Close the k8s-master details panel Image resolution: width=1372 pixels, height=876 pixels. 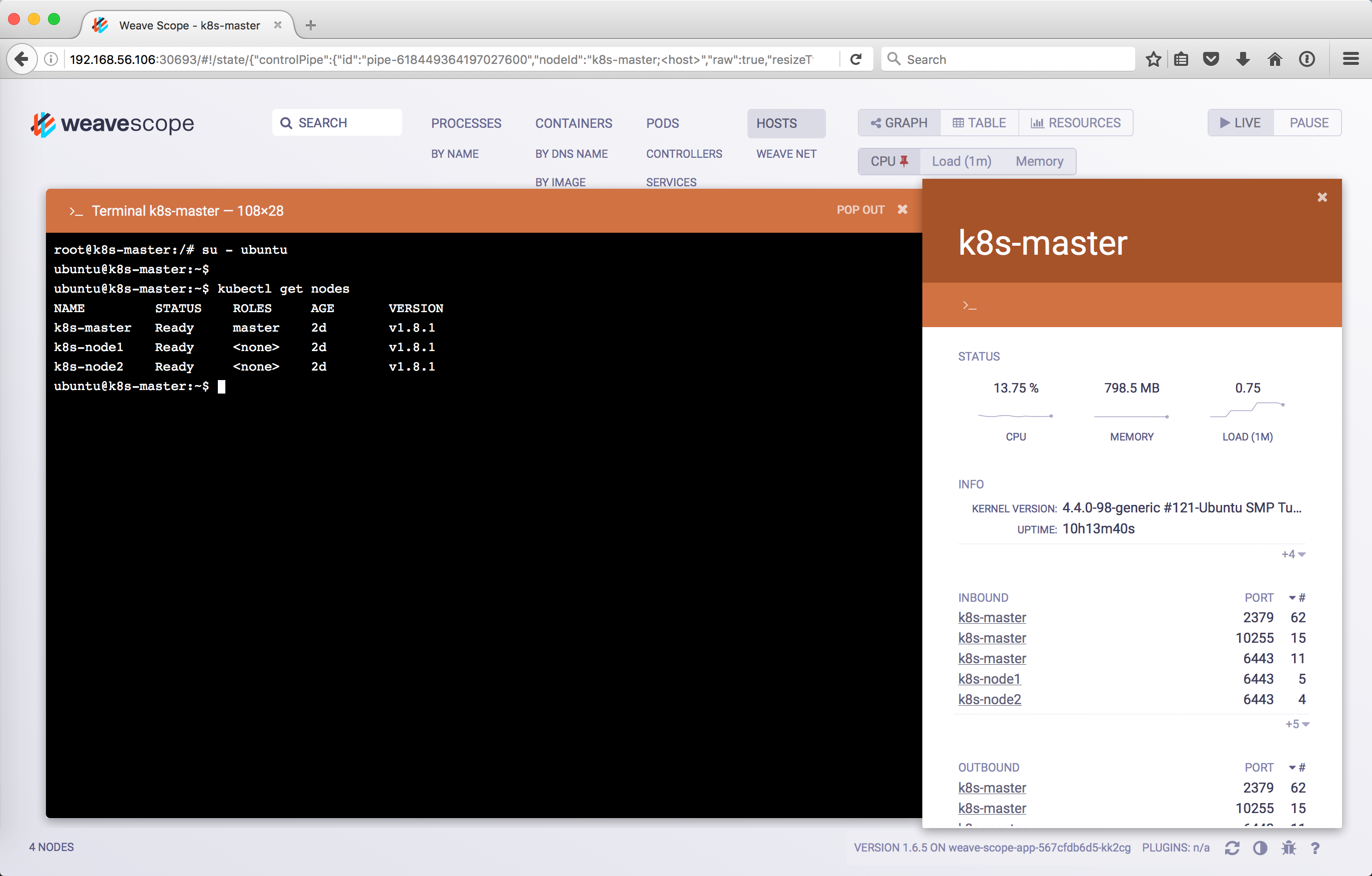pos(1322,197)
